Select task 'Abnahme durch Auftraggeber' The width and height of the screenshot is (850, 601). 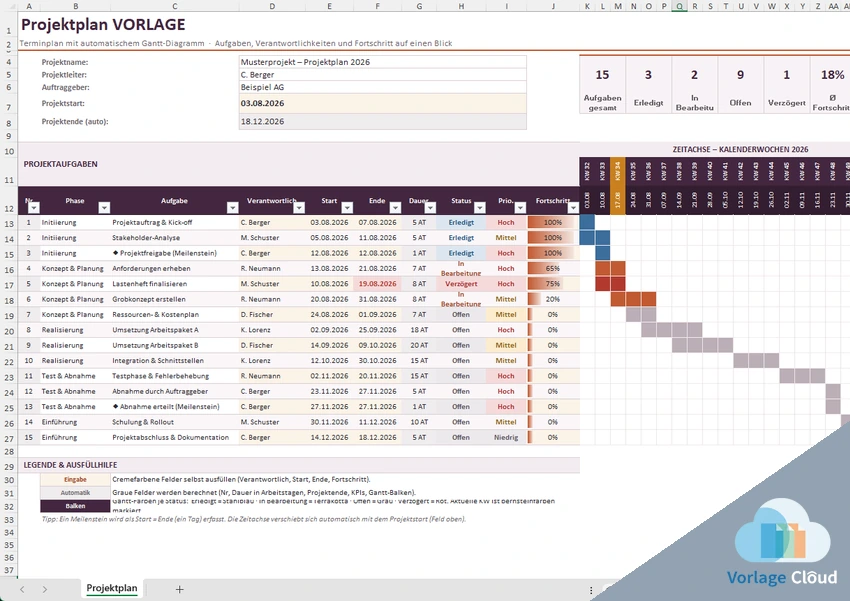pyautogui.click(x=175, y=391)
